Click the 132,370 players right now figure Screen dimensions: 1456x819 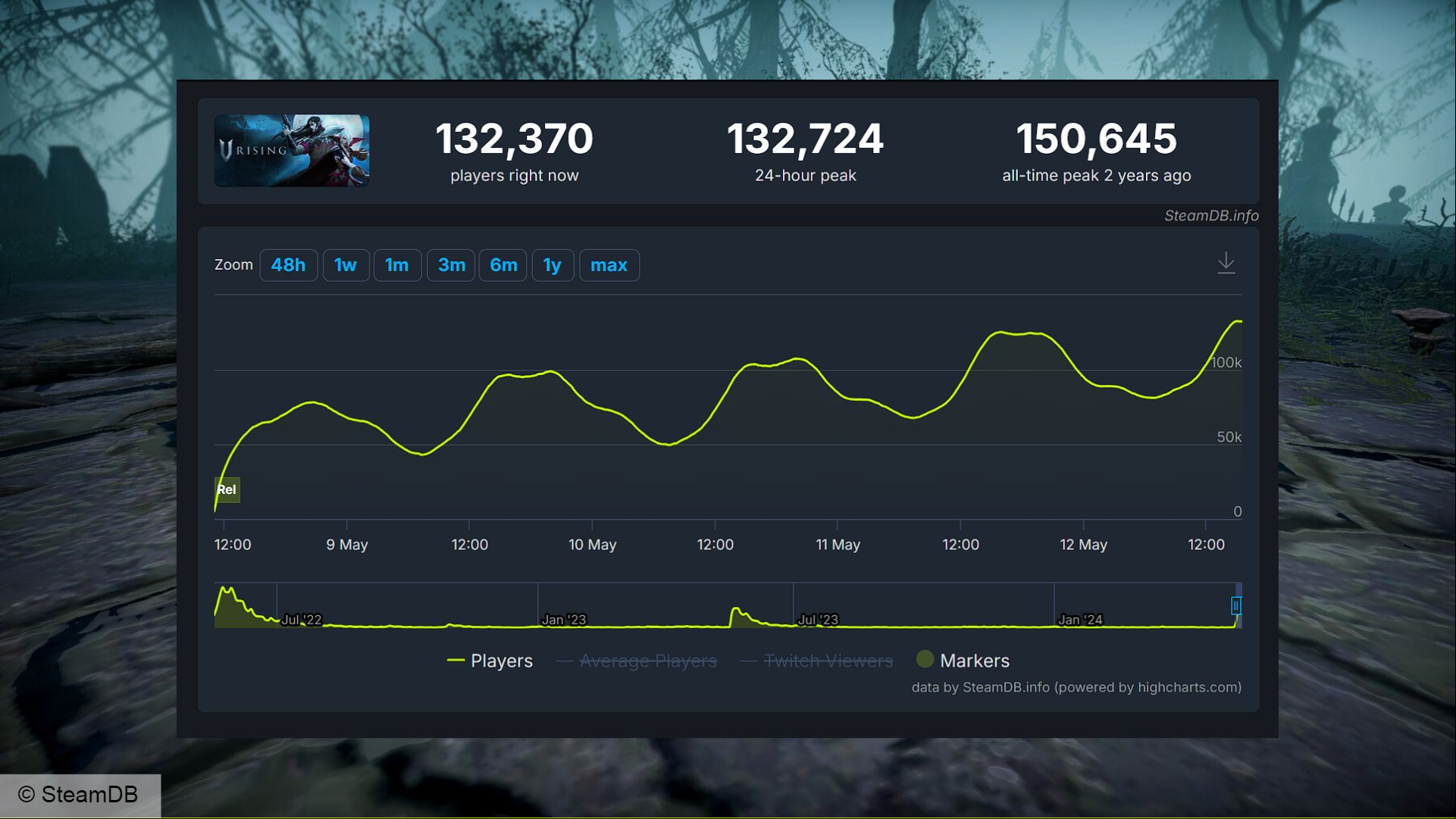[514, 139]
